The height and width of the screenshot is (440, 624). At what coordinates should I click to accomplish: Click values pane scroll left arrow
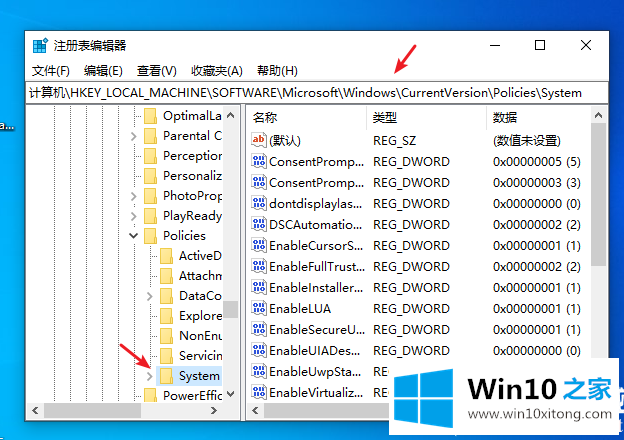(255, 410)
